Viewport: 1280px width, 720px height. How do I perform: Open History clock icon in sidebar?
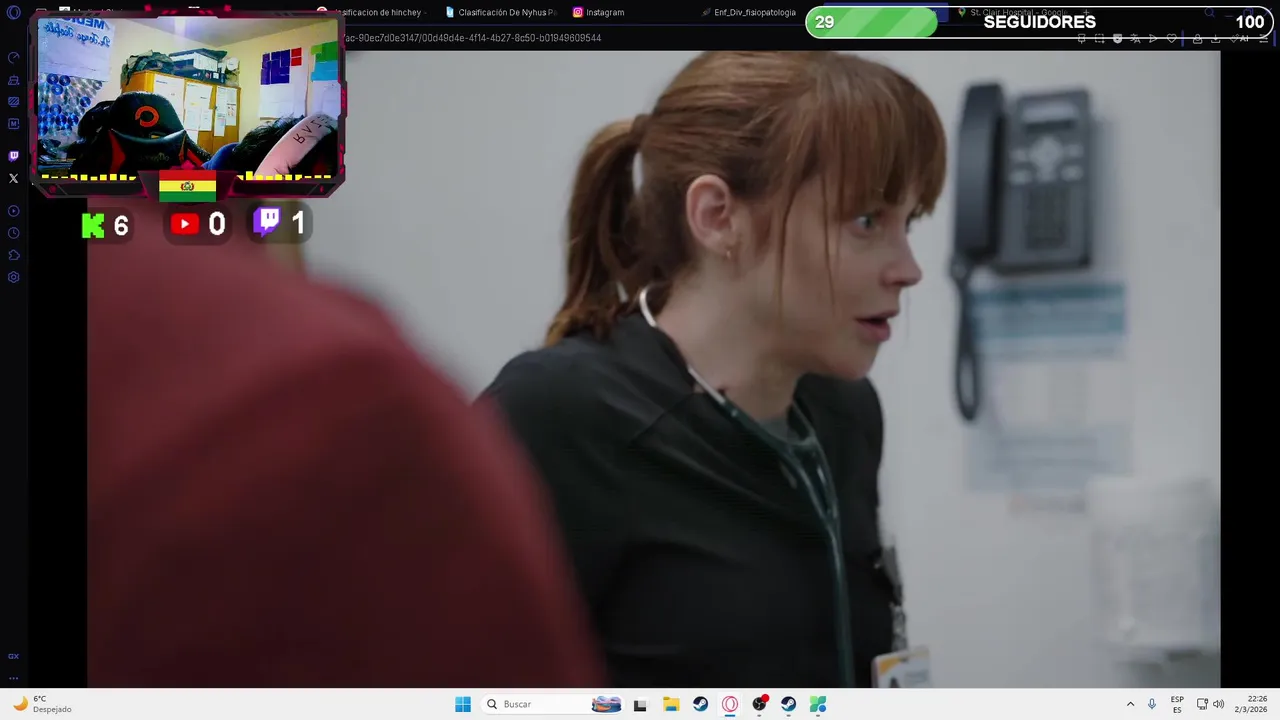13,233
